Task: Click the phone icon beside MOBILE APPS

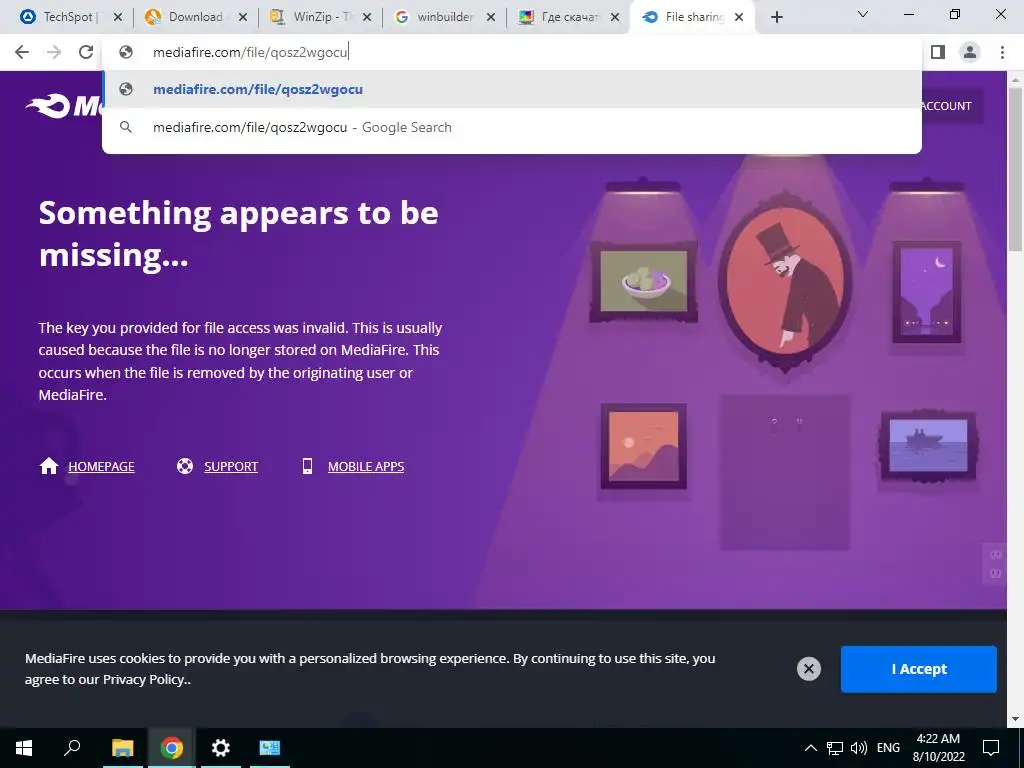Action: click(307, 466)
